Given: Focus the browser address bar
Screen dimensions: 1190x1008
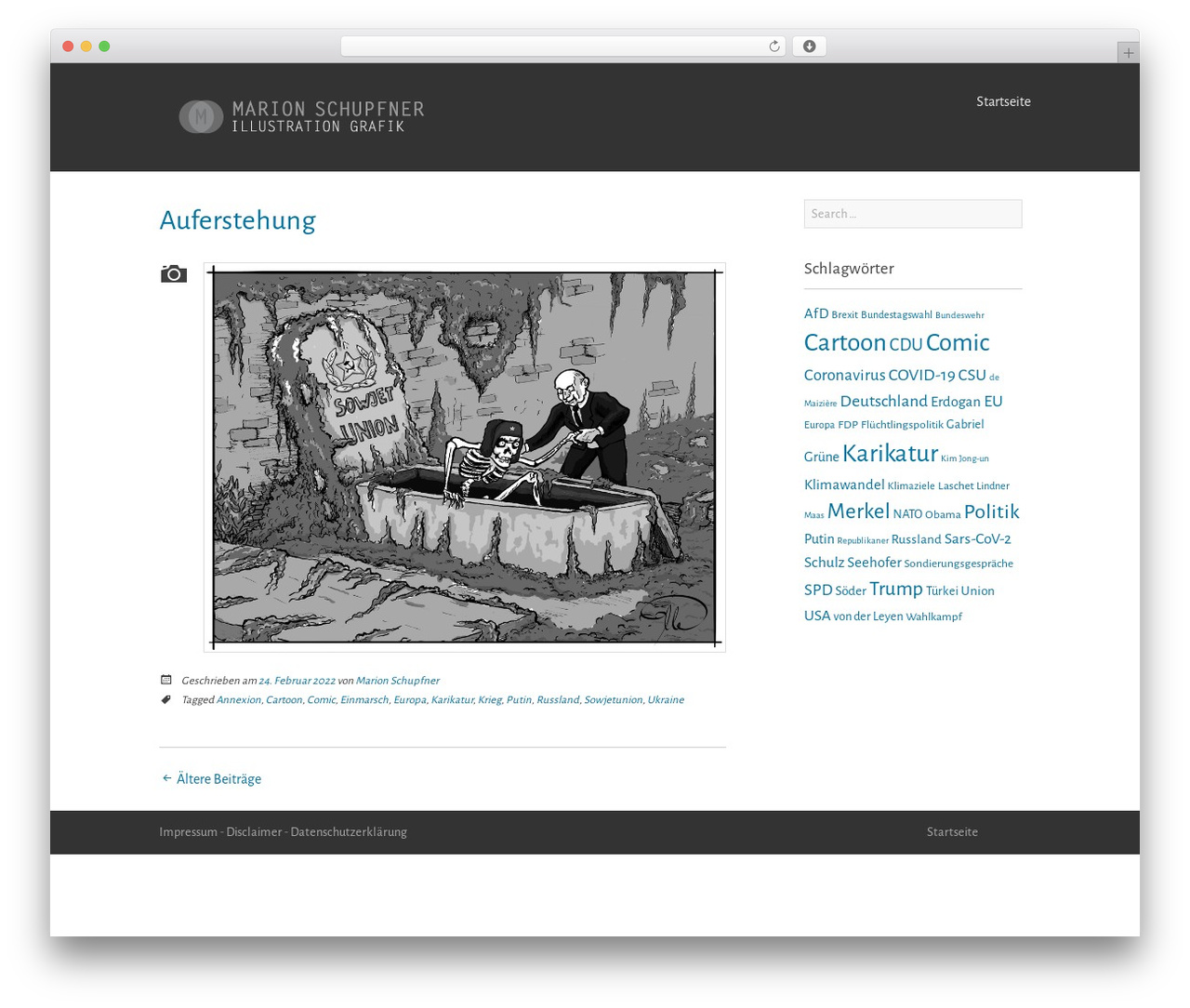Looking at the screenshot, I should 563,46.
